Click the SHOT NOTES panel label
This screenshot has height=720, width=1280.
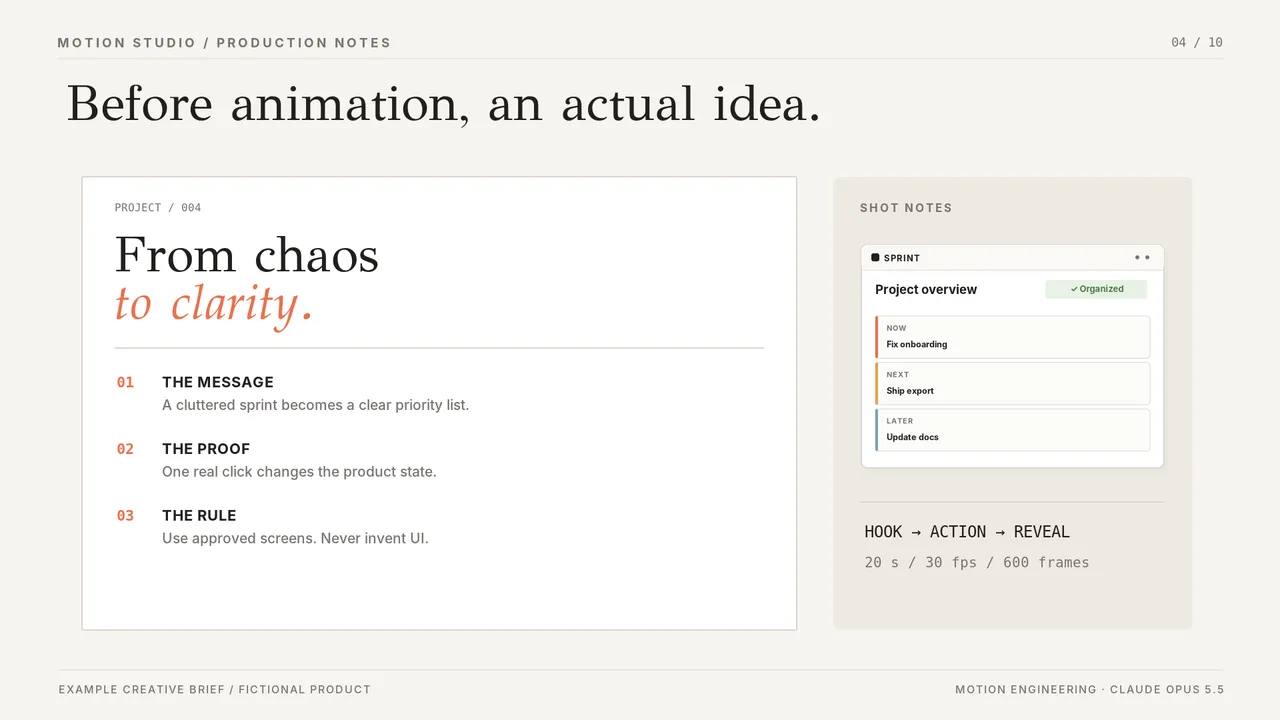[x=906, y=208]
